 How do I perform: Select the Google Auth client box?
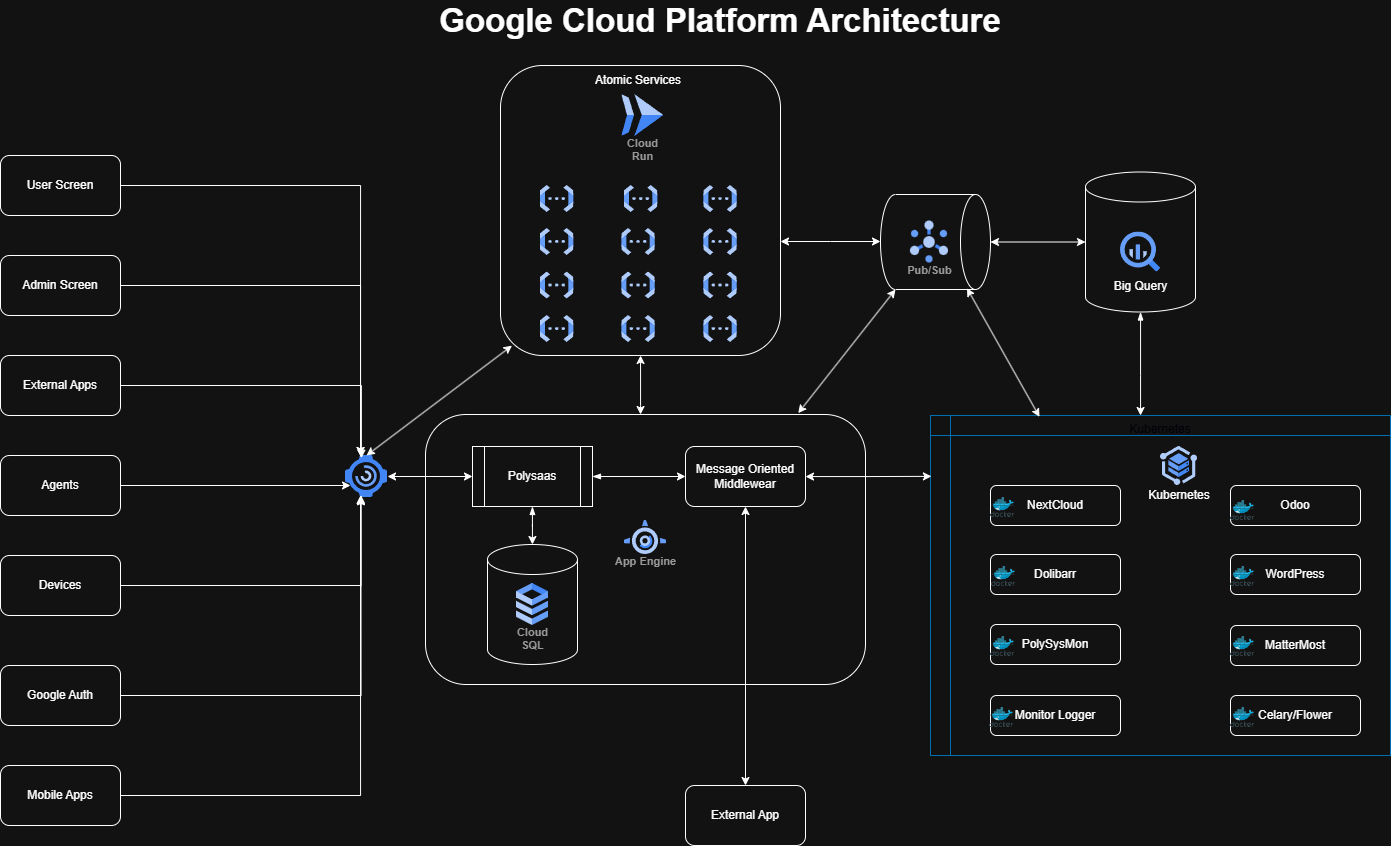(x=60, y=695)
